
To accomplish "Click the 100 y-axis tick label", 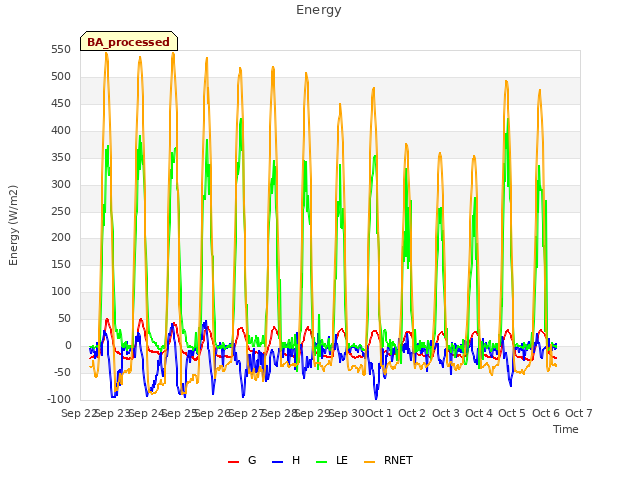I will [x=61, y=291].
